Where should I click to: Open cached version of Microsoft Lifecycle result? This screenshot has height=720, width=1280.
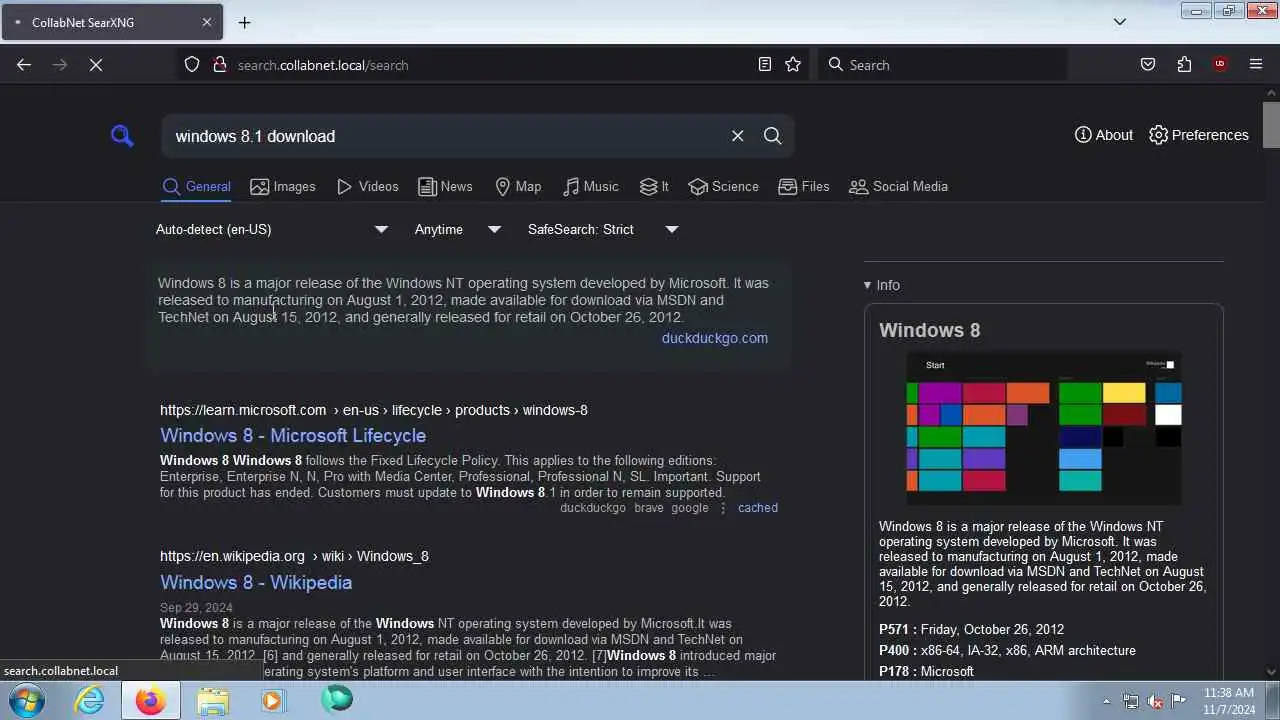(758, 508)
